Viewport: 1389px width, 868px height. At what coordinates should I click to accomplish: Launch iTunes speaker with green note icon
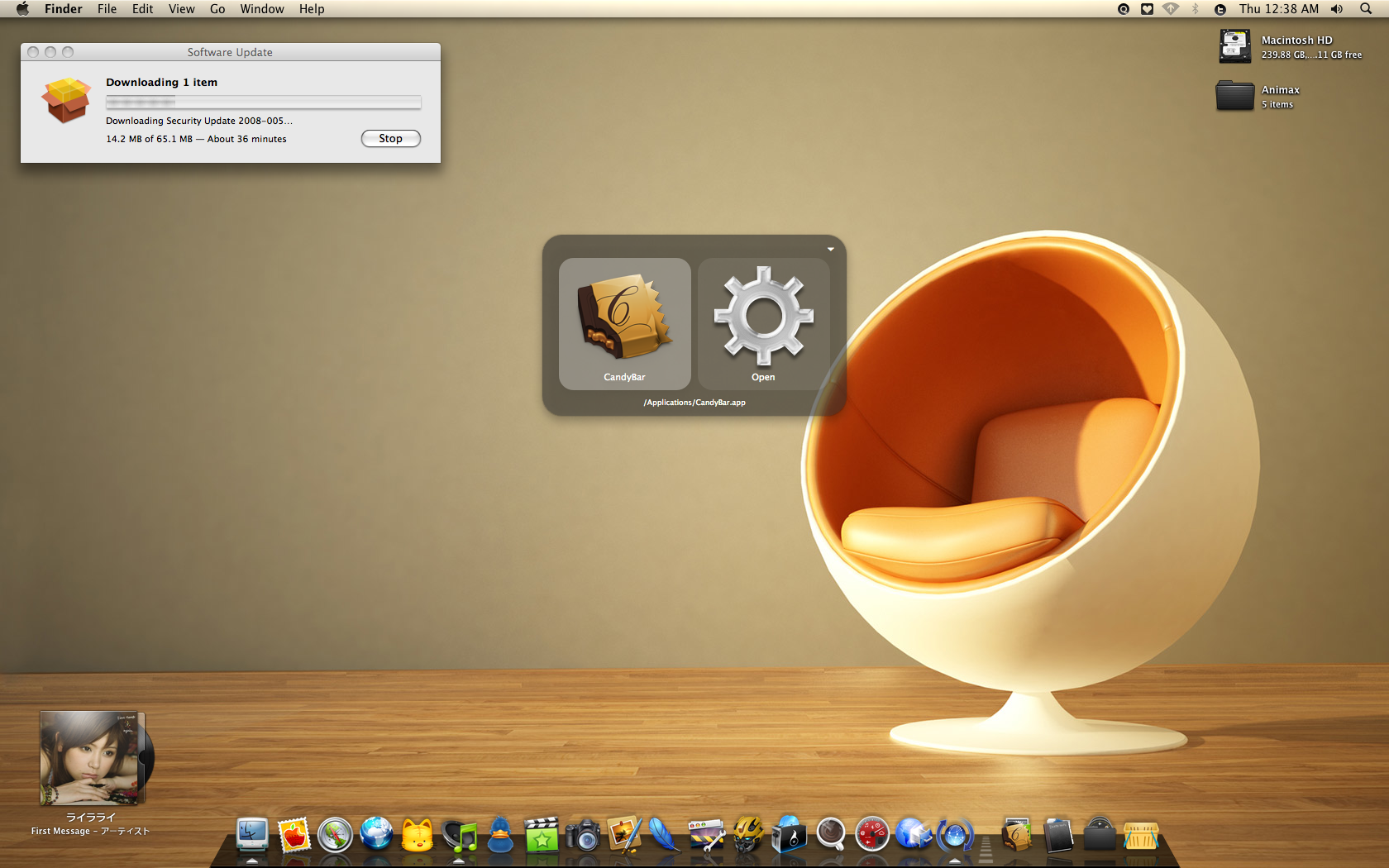tap(460, 835)
